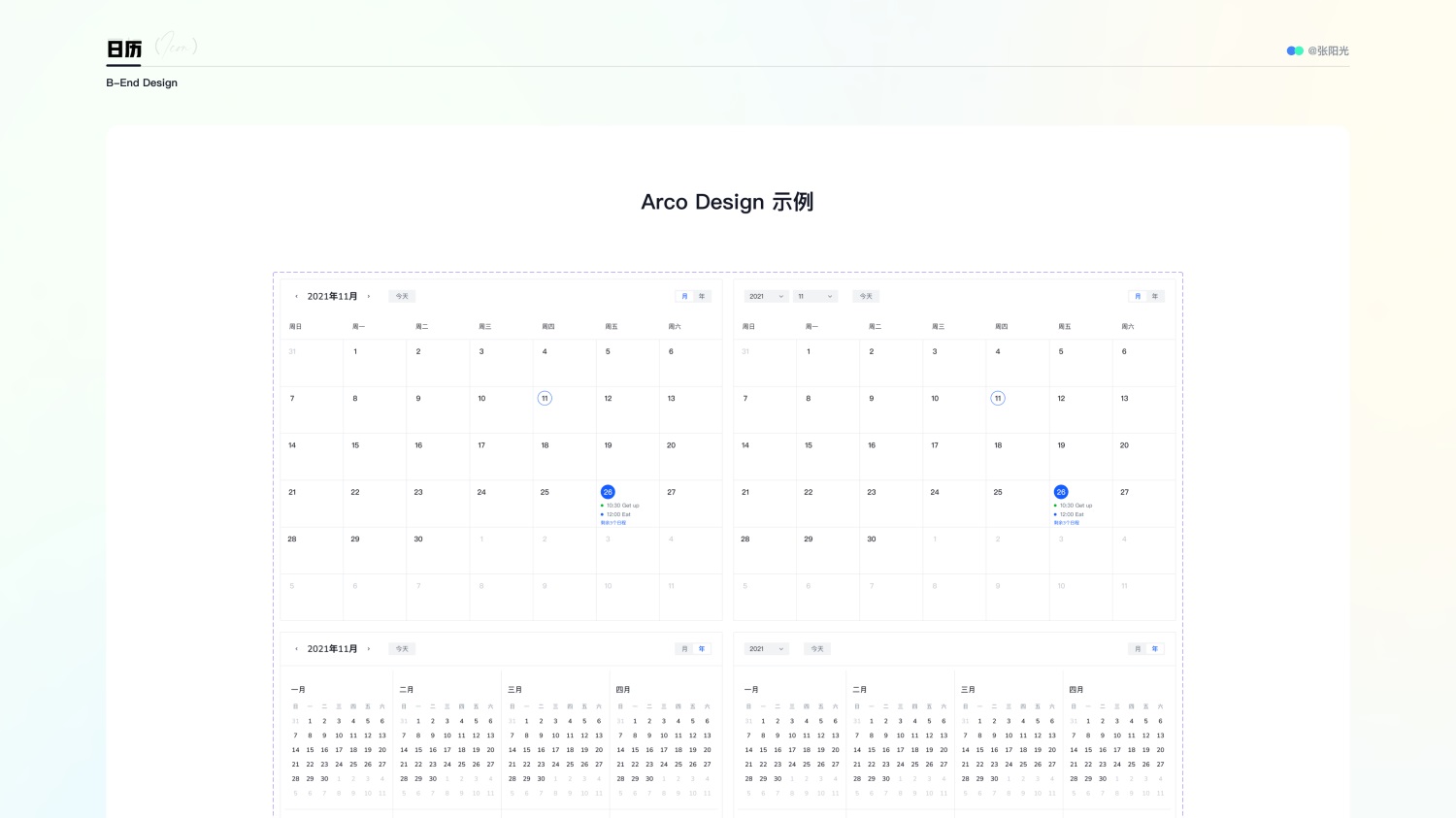Select 月 tab in month calendar with arrow navigation
Image resolution: width=1456 pixels, height=818 pixels.
[684, 296]
